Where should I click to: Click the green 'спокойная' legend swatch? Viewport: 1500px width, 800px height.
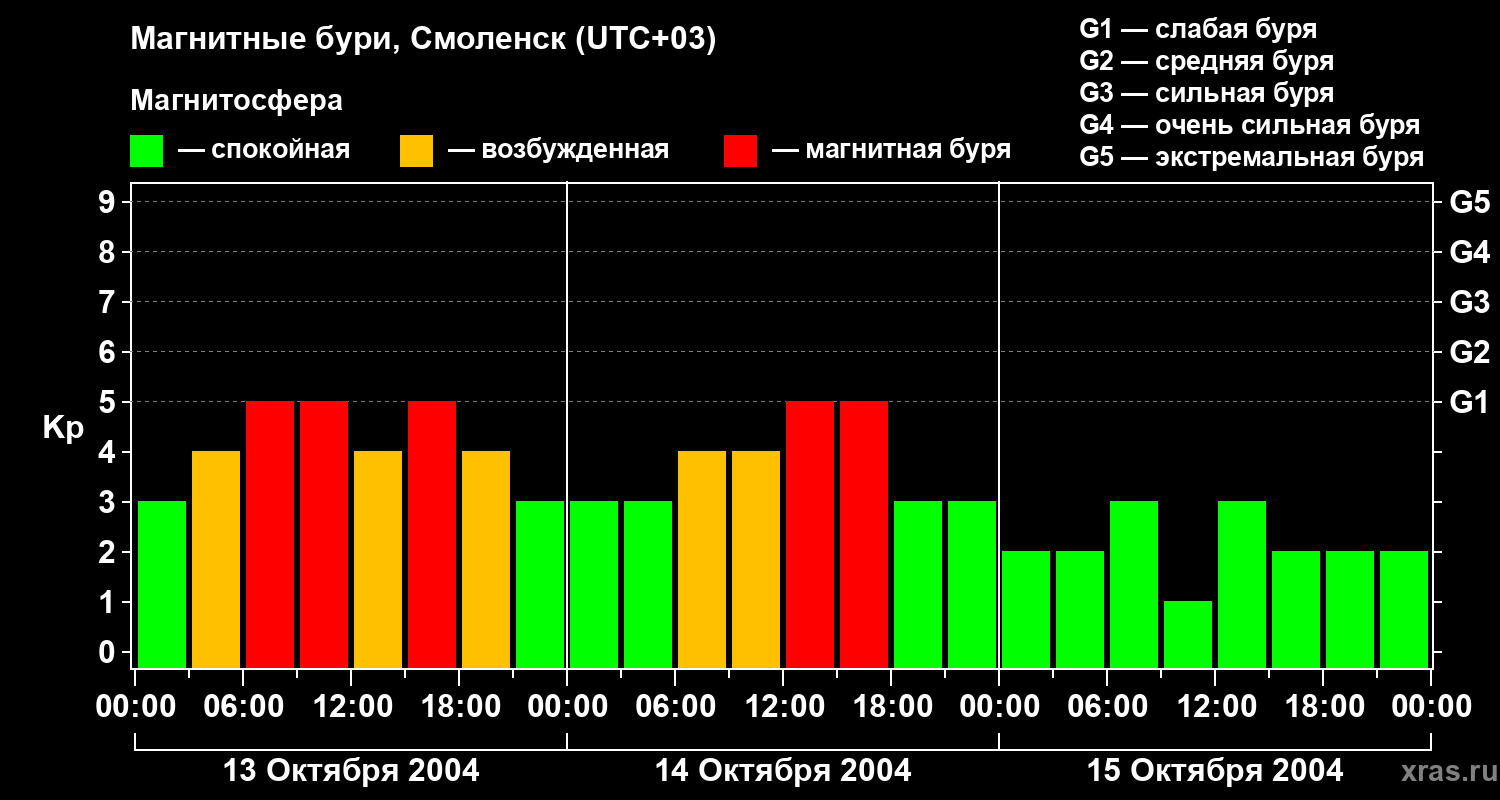click(147, 151)
